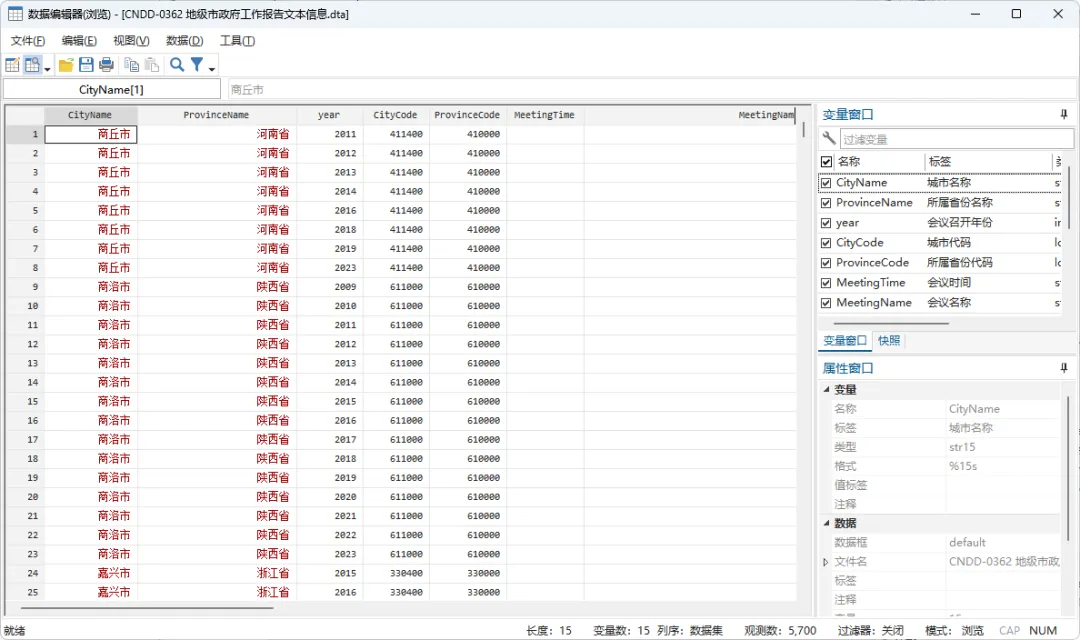The height and width of the screenshot is (640, 1080).
Task: Switch to the 快照 tab
Action: click(x=889, y=340)
